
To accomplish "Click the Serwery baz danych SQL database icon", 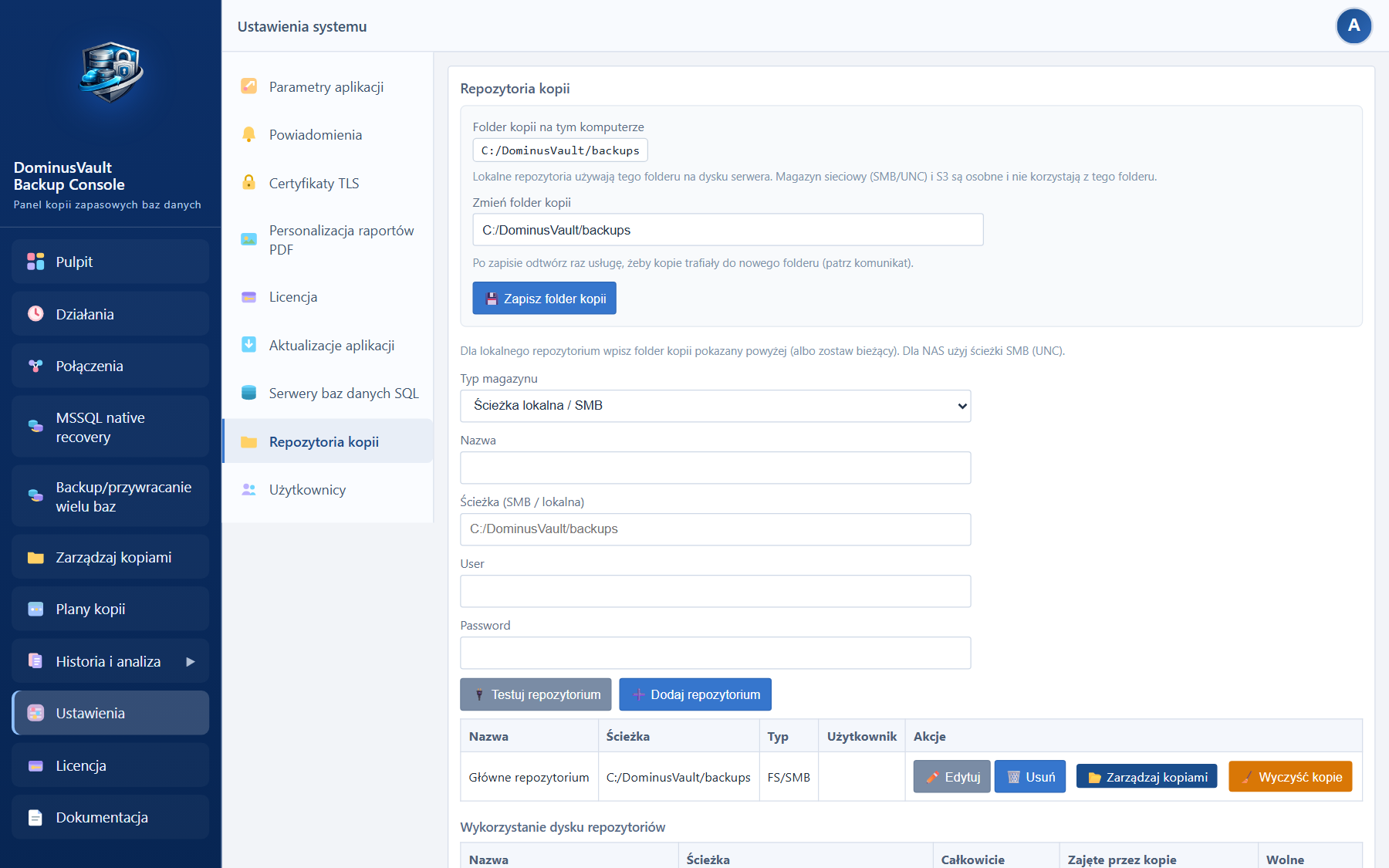I will click(248, 393).
